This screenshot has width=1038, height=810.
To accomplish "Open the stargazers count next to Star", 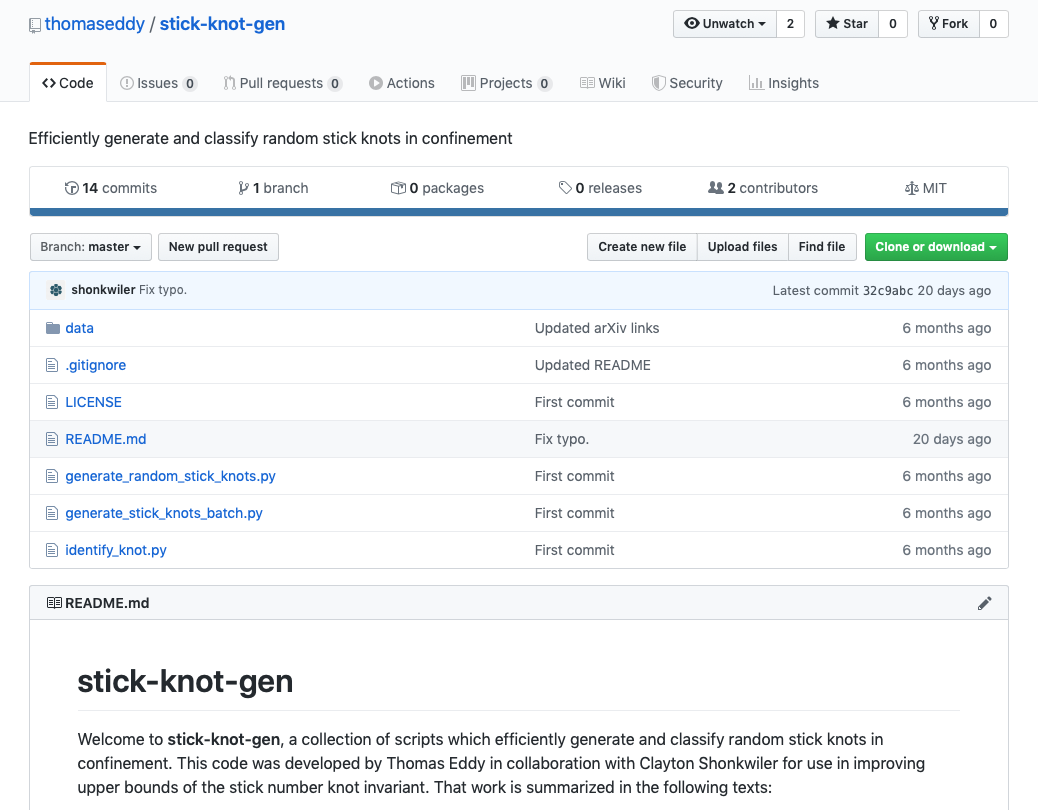I will [892, 24].
